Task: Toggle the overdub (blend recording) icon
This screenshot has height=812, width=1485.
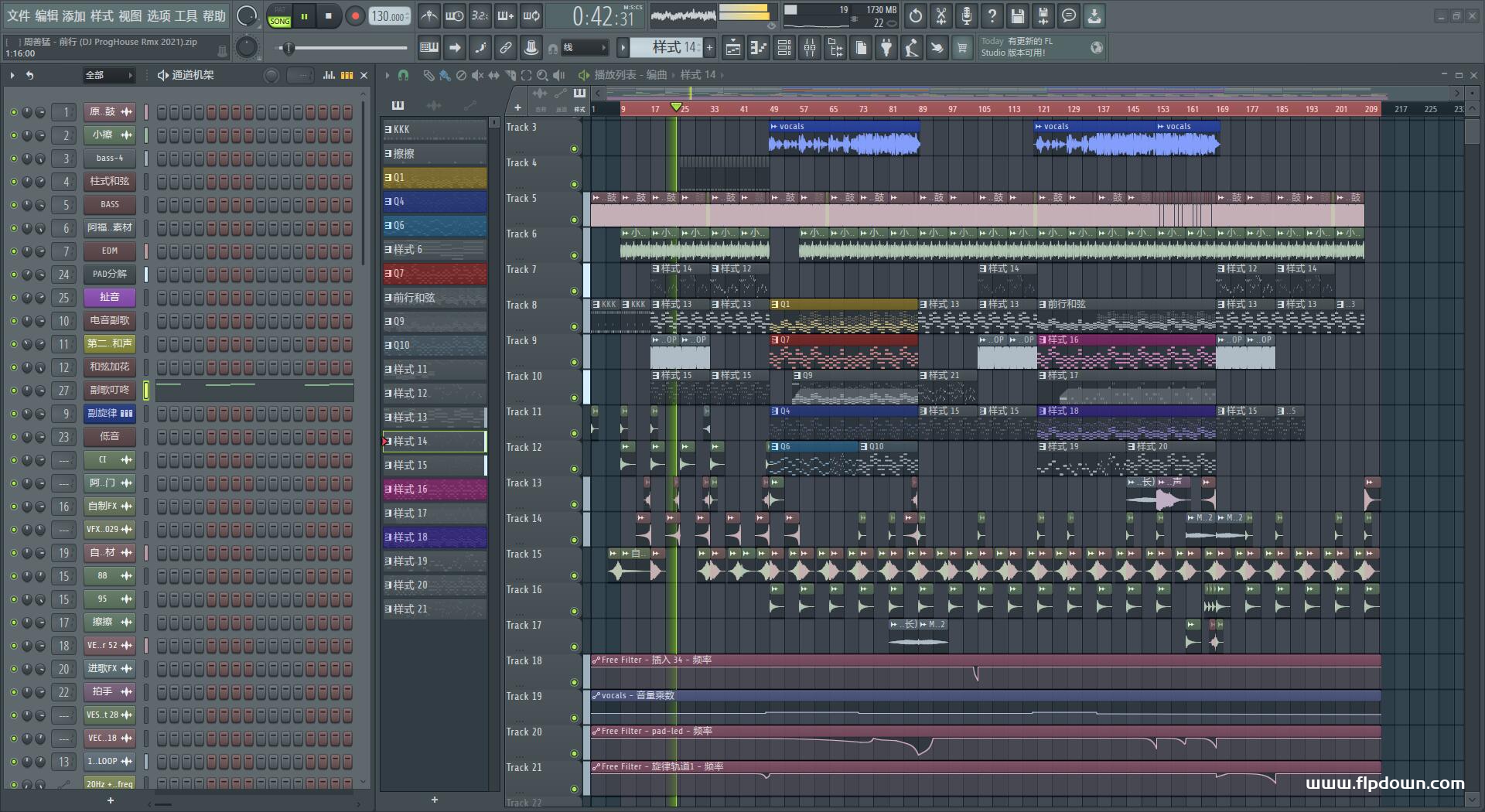Action: tap(505, 15)
